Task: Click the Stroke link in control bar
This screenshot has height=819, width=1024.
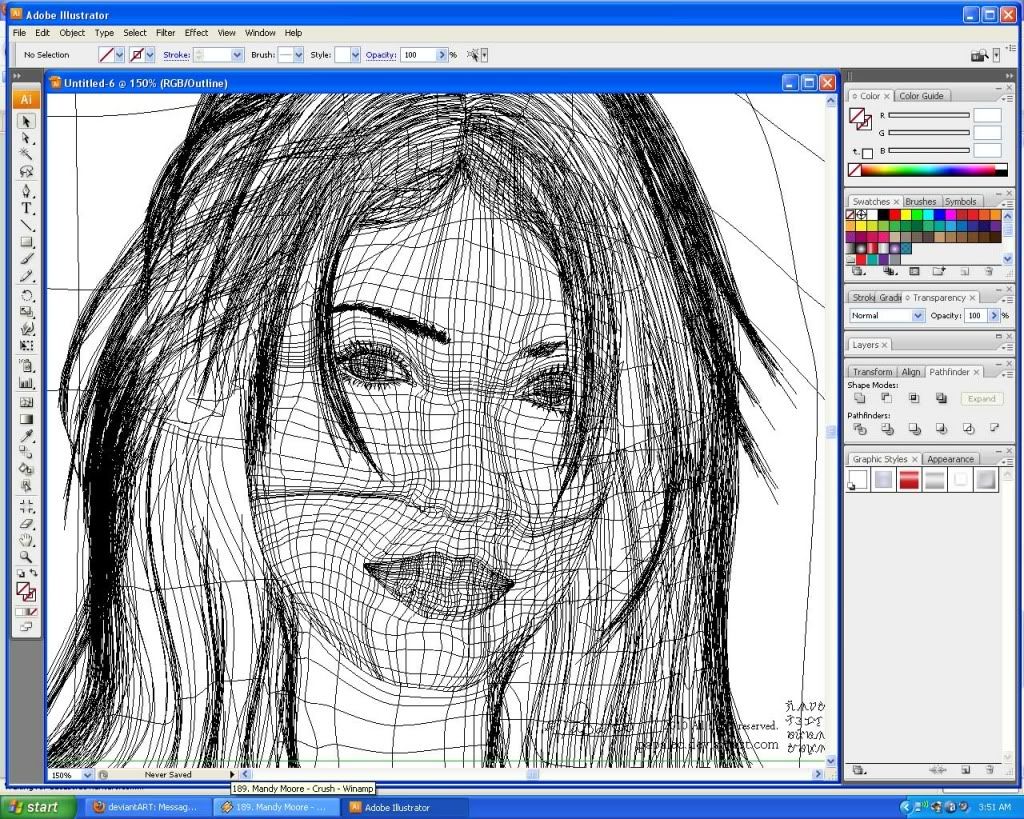Action: tap(176, 55)
